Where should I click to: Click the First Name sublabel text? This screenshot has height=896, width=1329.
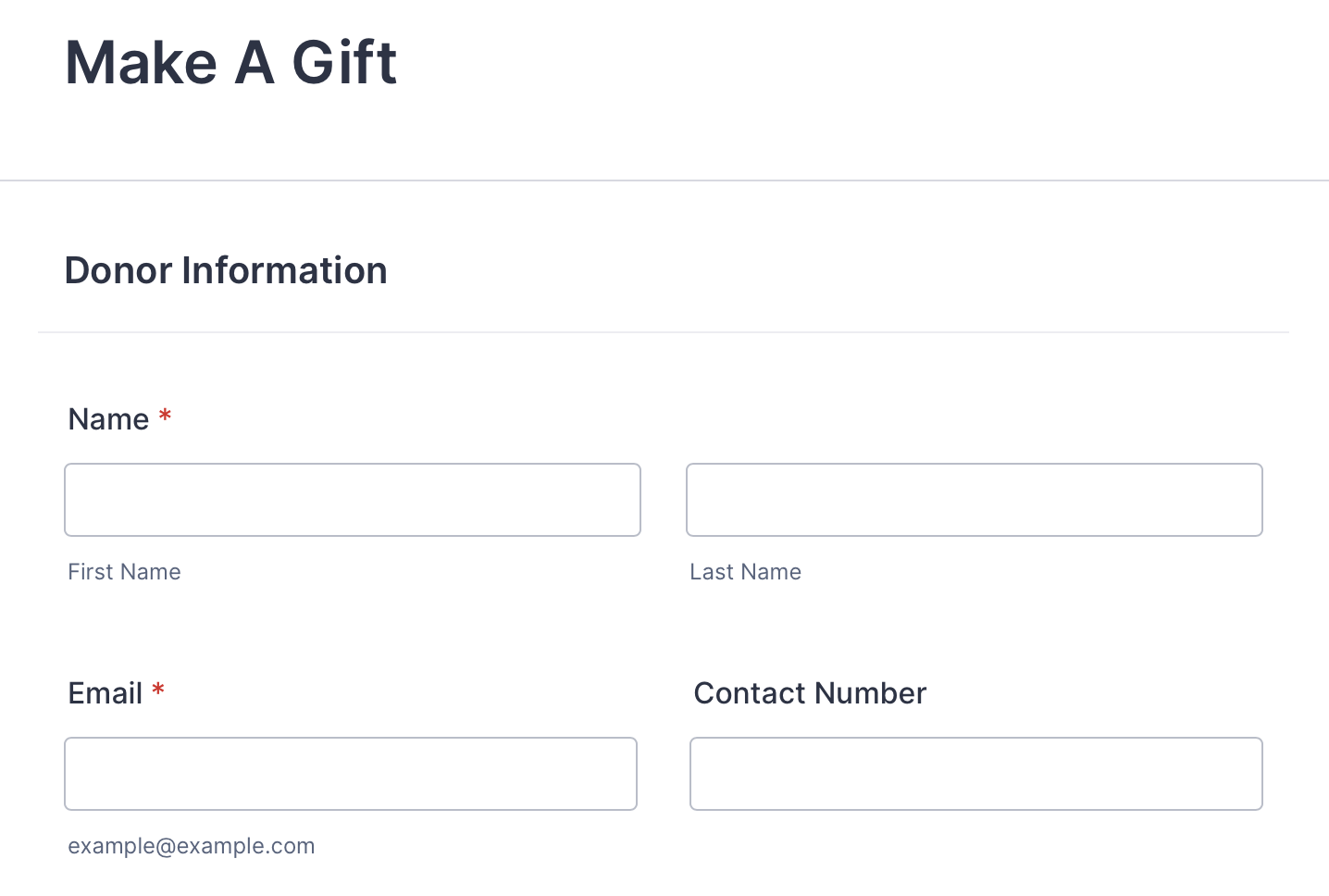pyautogui.click(x=124, y=572)
